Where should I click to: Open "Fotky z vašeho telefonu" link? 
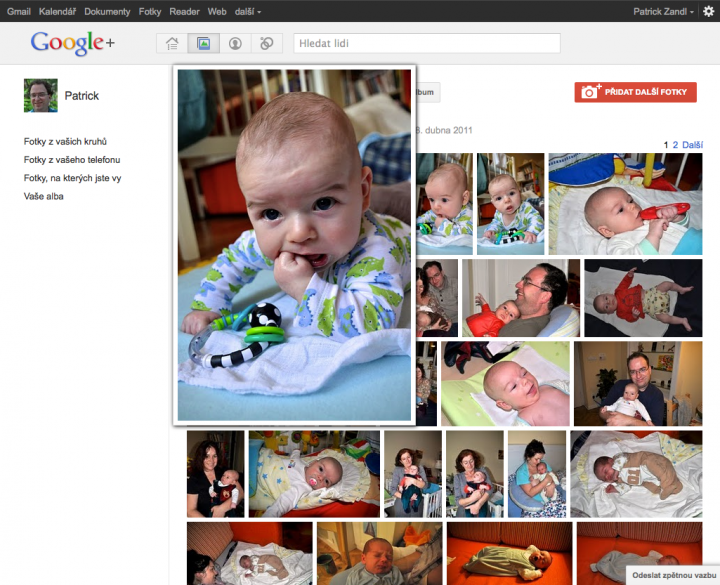(72, 160)
